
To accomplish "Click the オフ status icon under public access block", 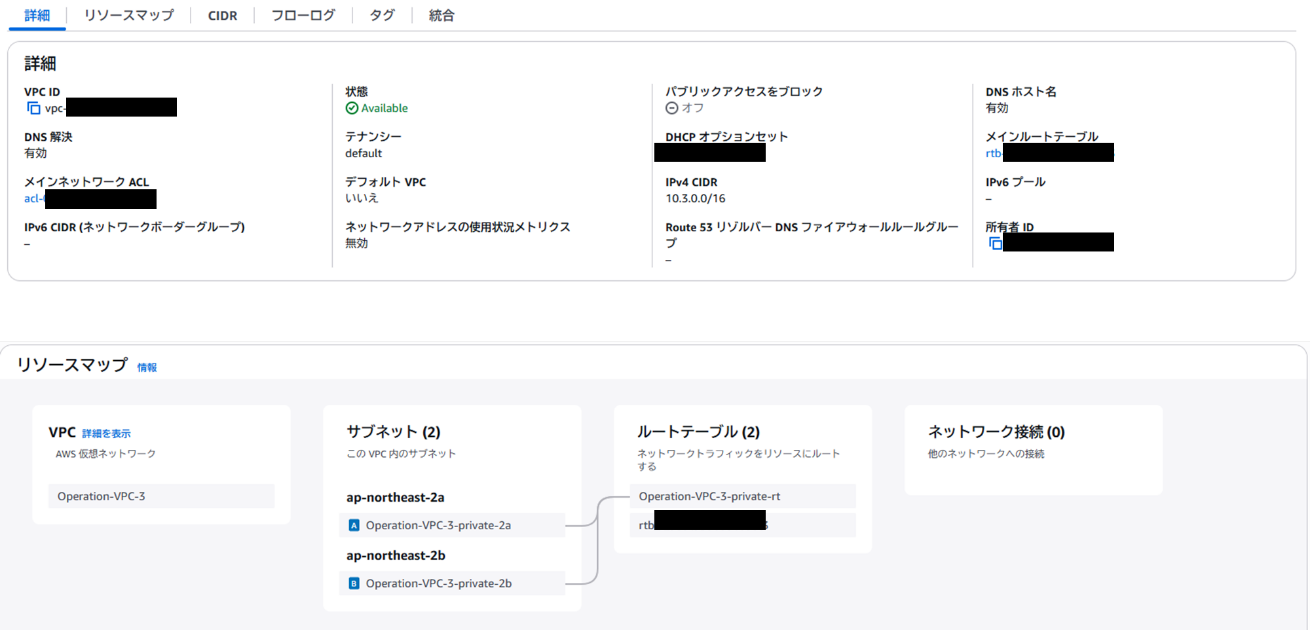I will pos(672,108).
